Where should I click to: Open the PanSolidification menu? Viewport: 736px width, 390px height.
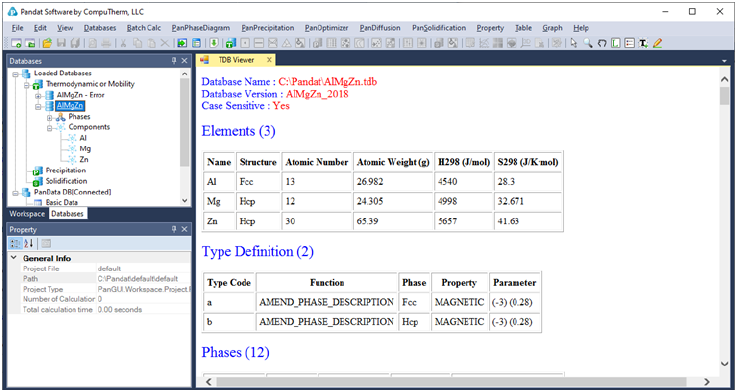coord(439,28)
